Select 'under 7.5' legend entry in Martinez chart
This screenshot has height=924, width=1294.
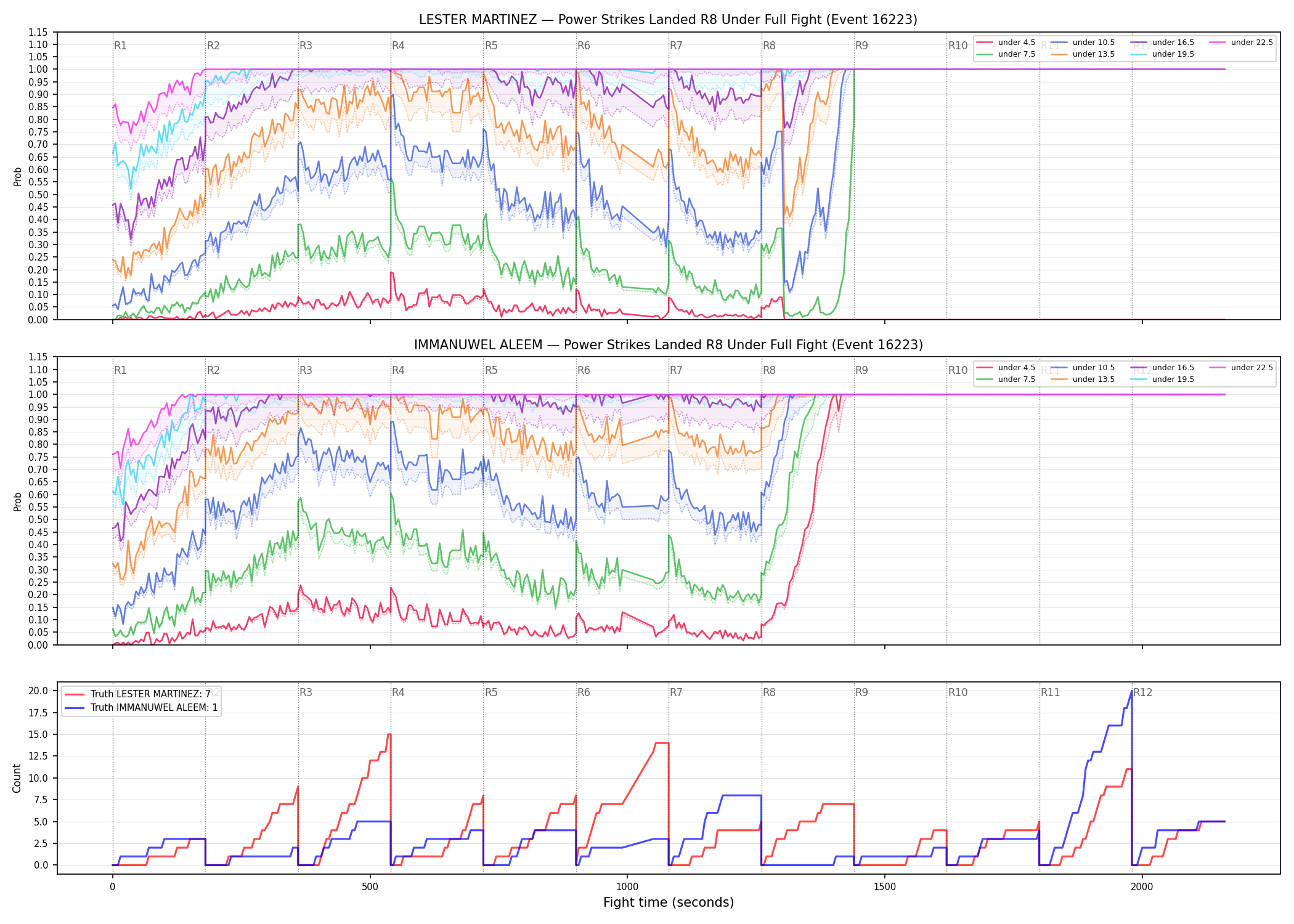1006,54
